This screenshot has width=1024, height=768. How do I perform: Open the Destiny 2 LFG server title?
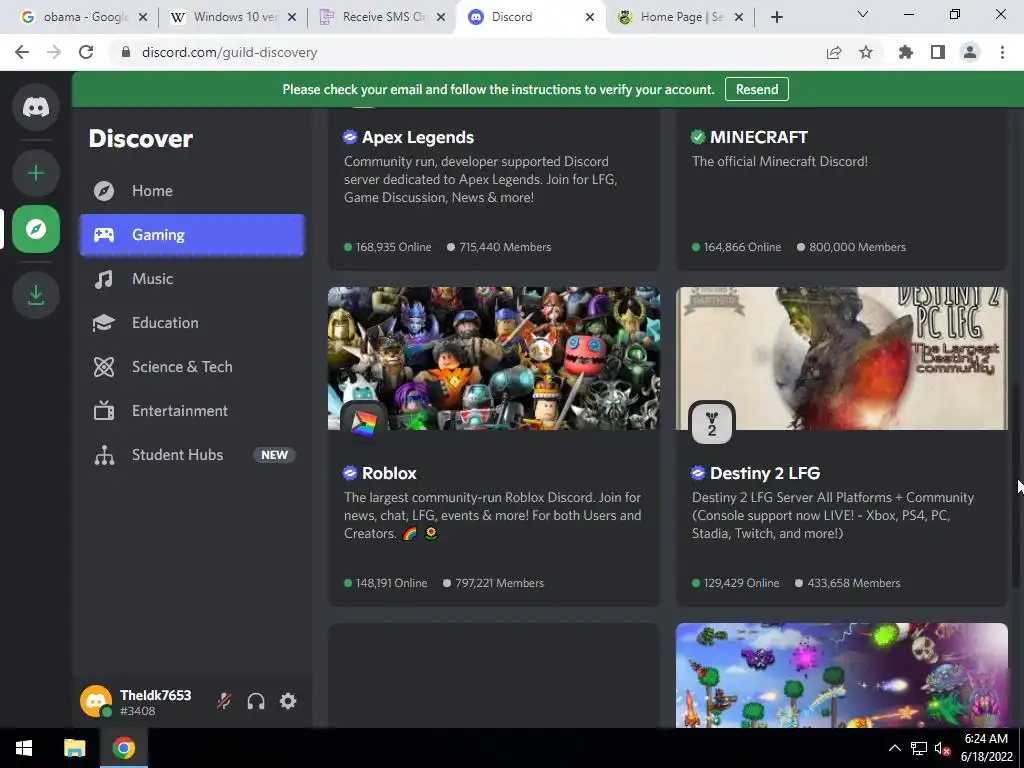765,473
